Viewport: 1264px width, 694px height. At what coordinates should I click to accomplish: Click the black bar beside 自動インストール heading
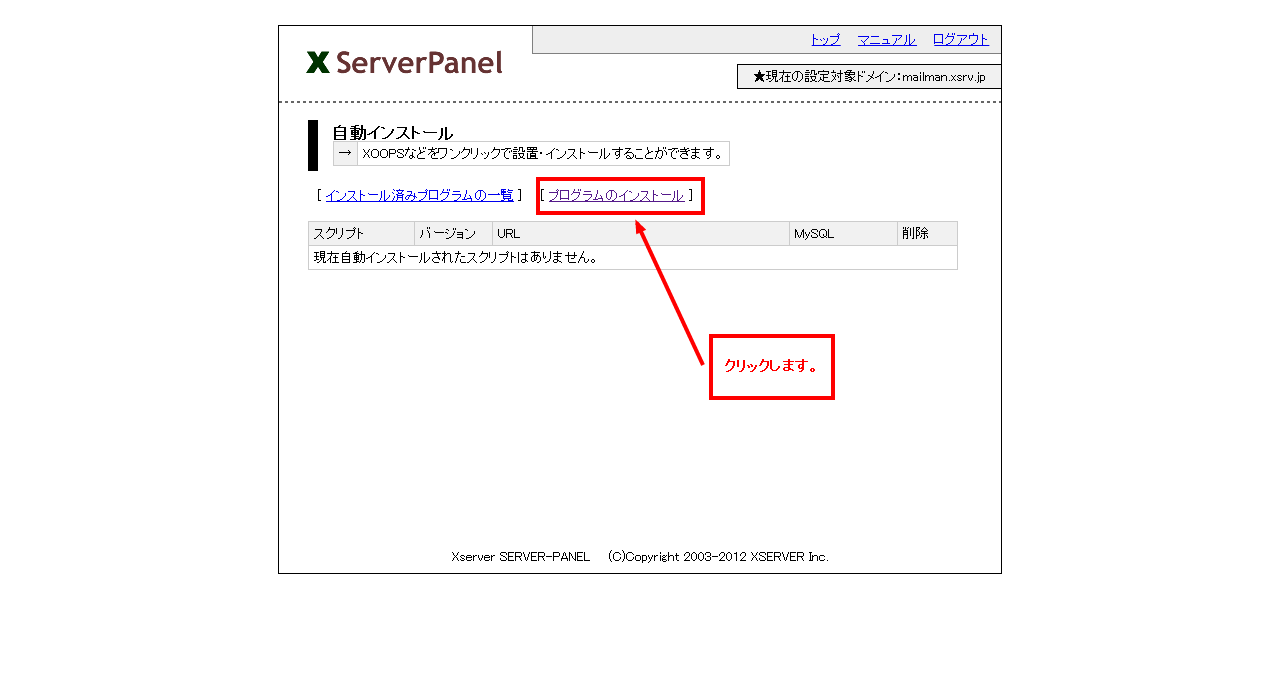point(313,146)
